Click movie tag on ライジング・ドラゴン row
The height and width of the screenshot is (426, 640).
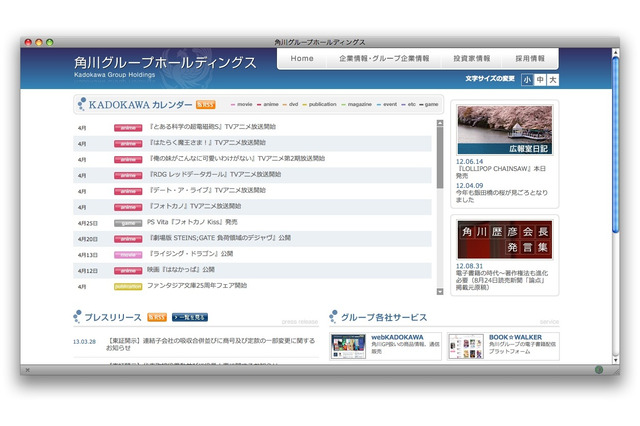(x=128, y=255)
